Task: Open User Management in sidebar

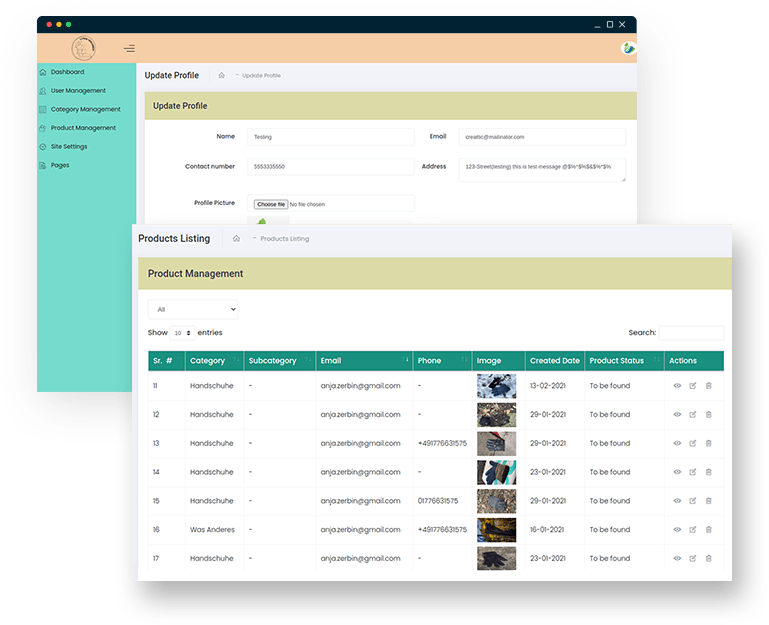Action: pos(78,91)
